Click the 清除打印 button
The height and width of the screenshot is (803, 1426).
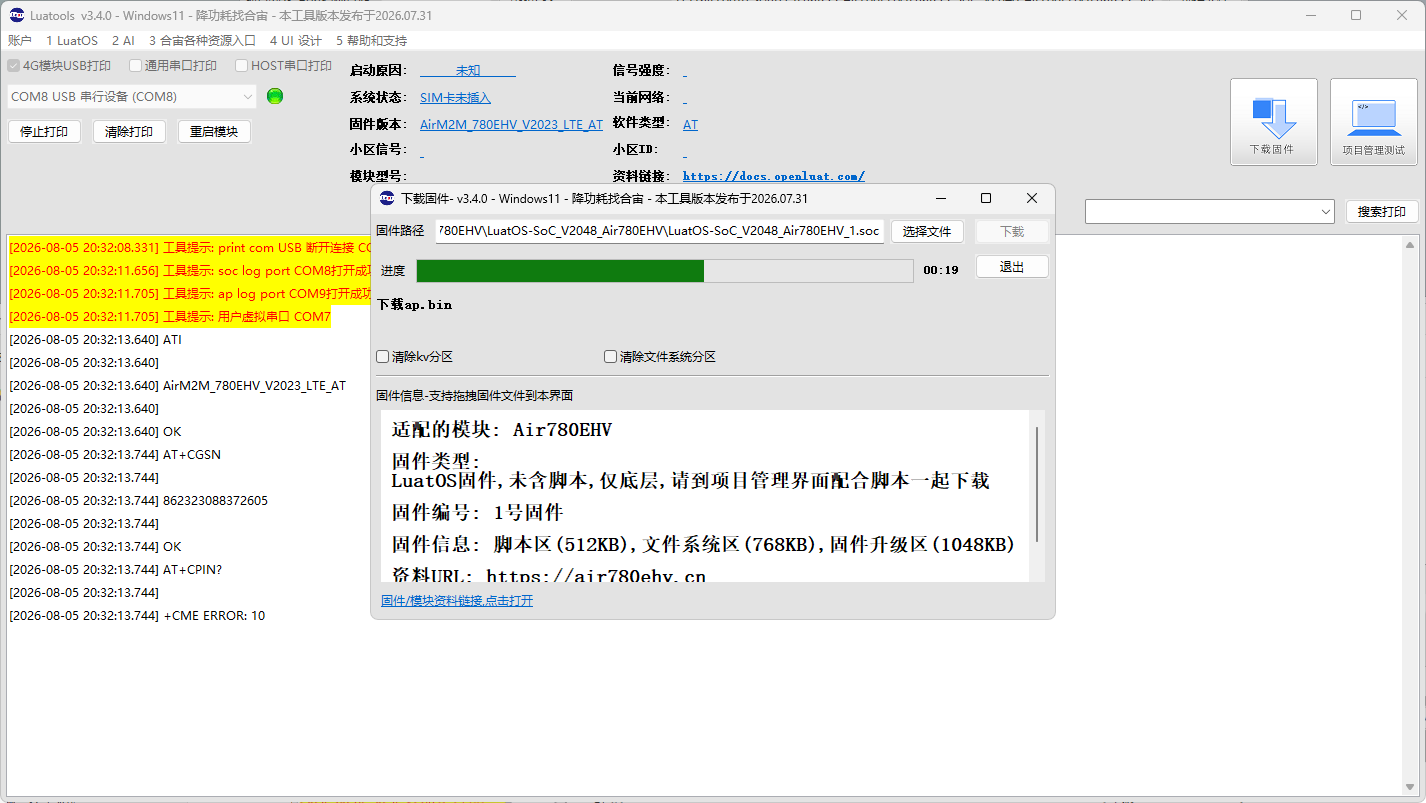129,132
